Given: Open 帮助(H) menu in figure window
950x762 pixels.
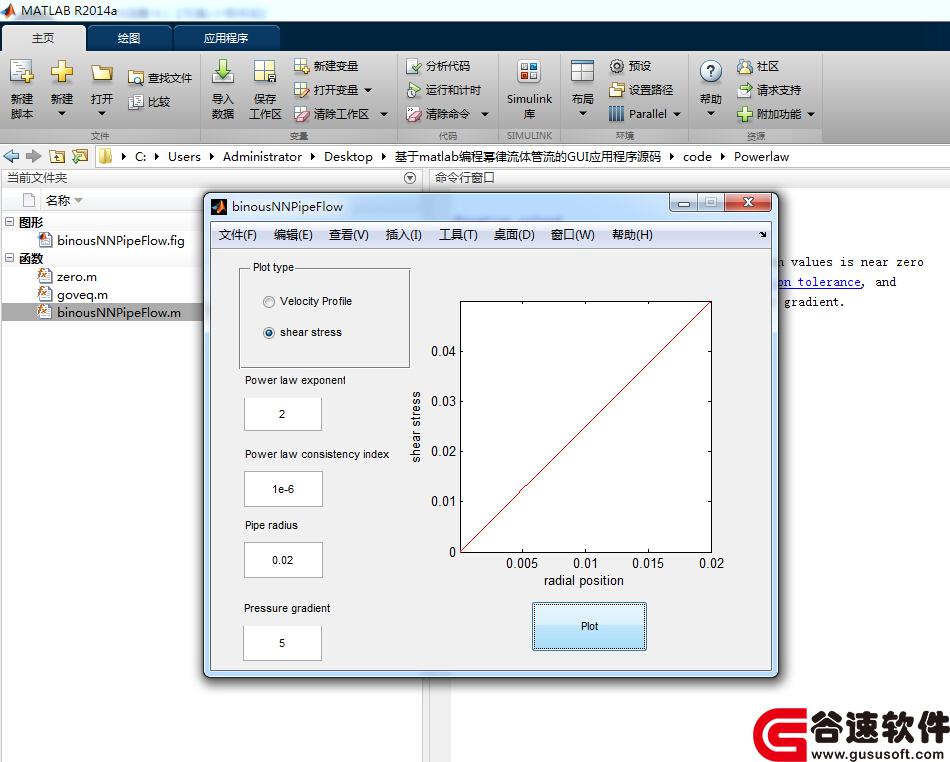Looking at the screenshot, I should [x=632, y=235].
